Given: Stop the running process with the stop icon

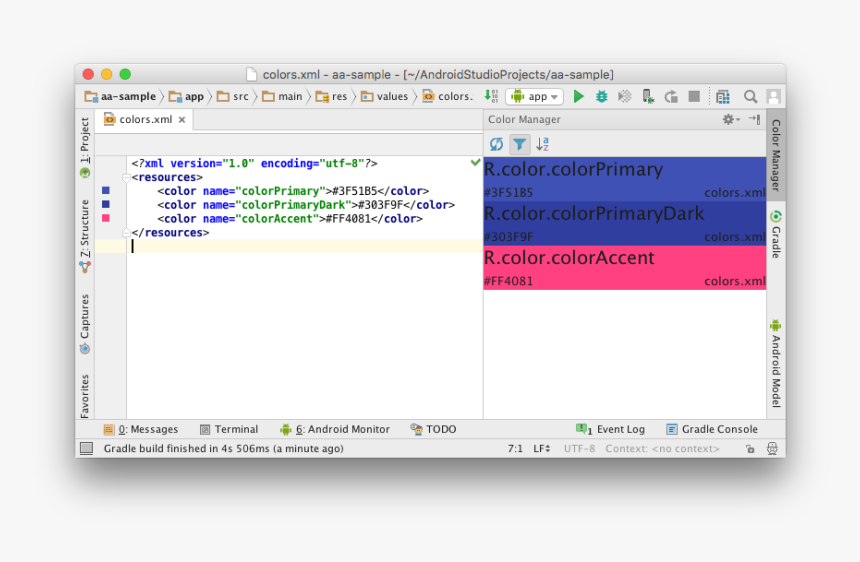Looking at the screenshot, I should [x=694, y=96].
